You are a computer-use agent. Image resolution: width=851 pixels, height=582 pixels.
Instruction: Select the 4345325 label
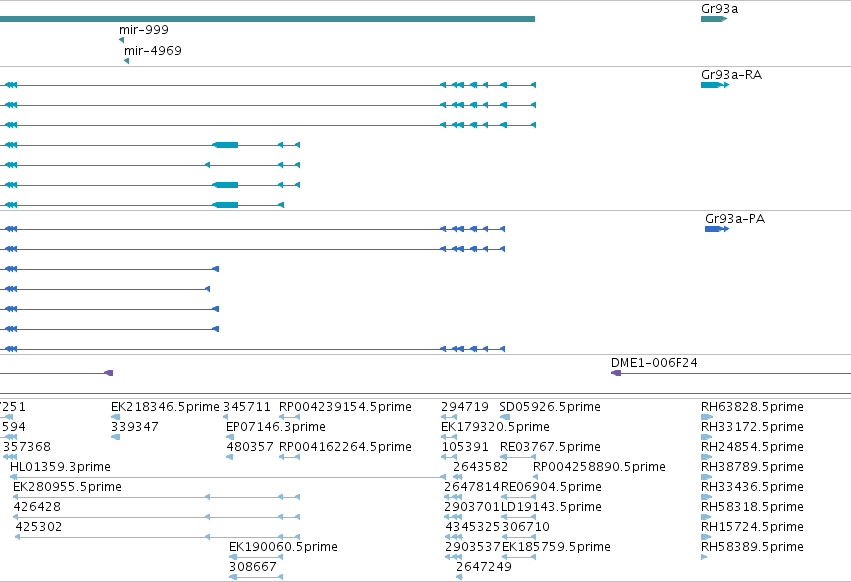click(473, 527)
